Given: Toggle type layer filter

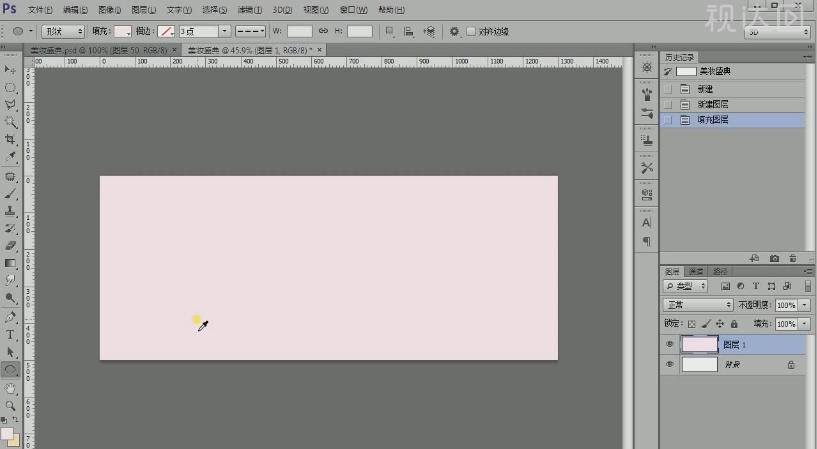Looking at the screenshot, I should pyautogui.click(x=756, y=286).
